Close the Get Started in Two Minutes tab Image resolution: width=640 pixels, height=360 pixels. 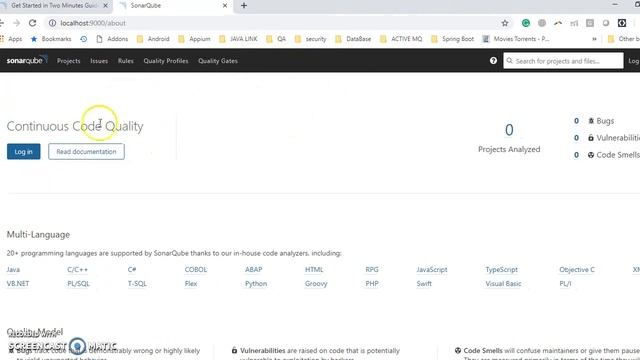coord(105,6)
